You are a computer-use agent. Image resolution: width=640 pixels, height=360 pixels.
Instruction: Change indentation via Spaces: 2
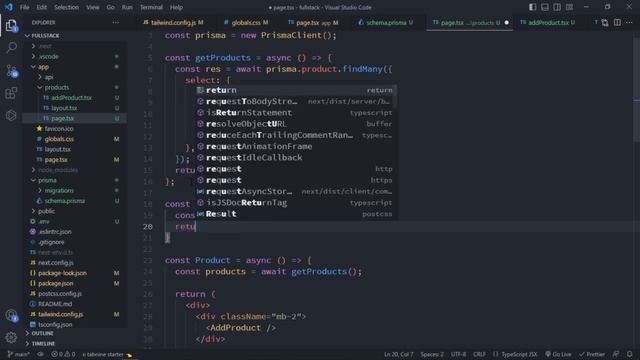432,354
